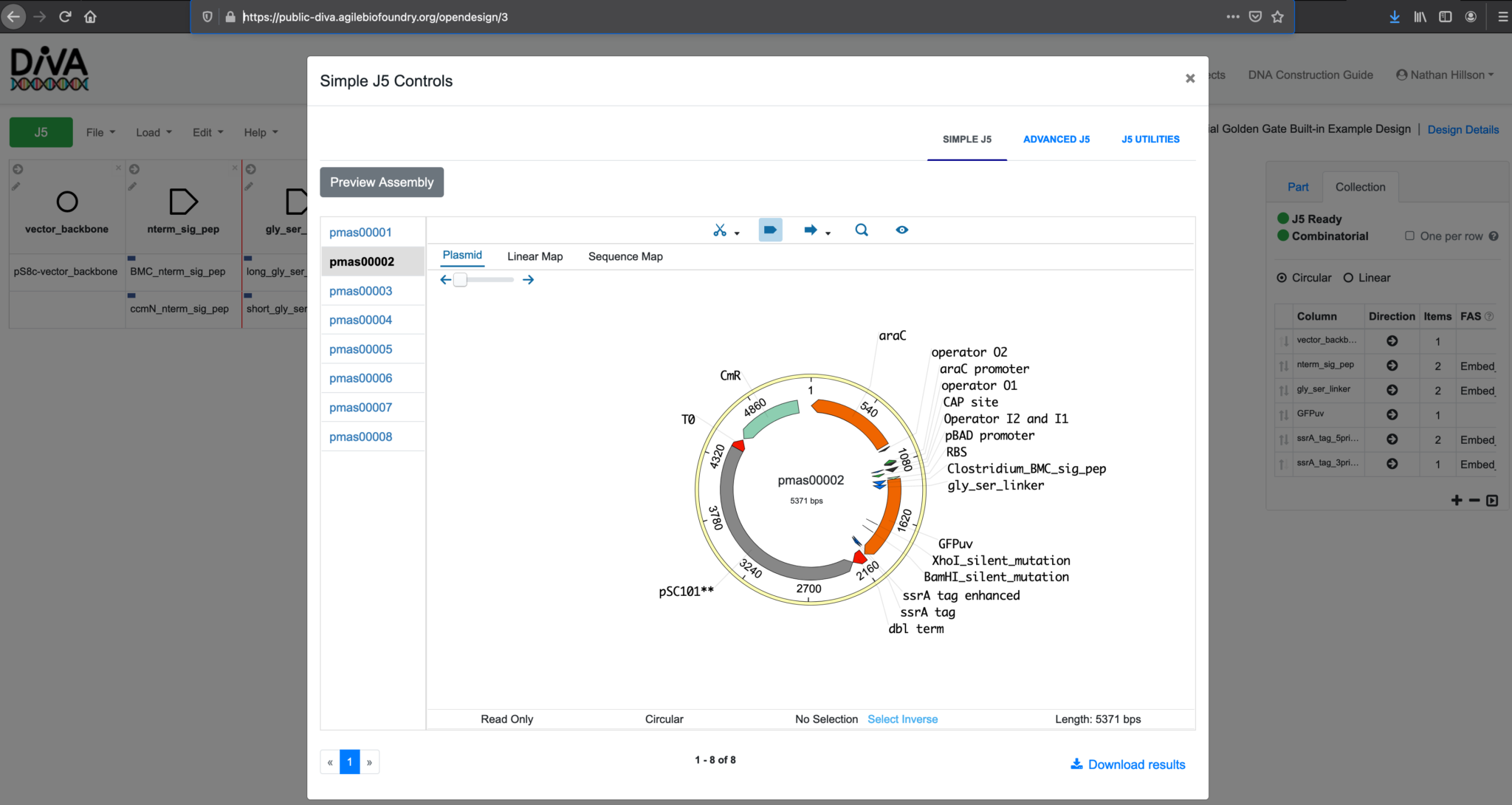Switch to the Advanced J5 tab
The image size is (1512, 805).
pyautogui.click(x=1056, y=139)
